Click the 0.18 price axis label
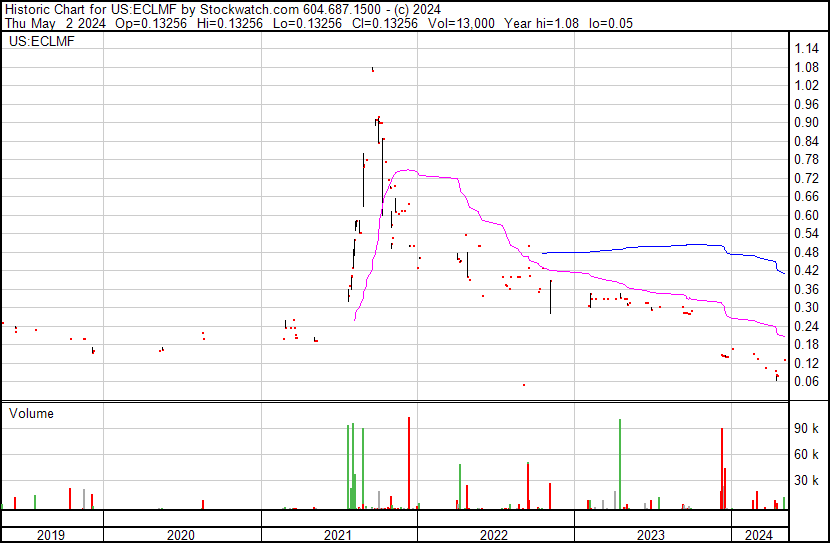 pos(807,345)
